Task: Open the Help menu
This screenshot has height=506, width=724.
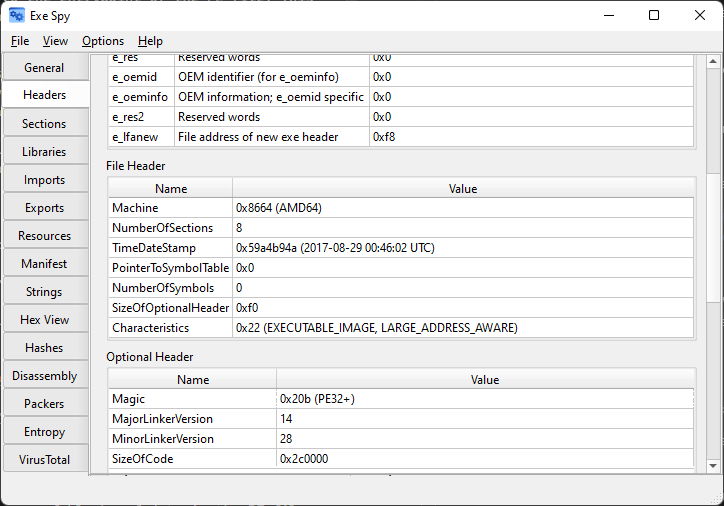Action: pos(150,41)
